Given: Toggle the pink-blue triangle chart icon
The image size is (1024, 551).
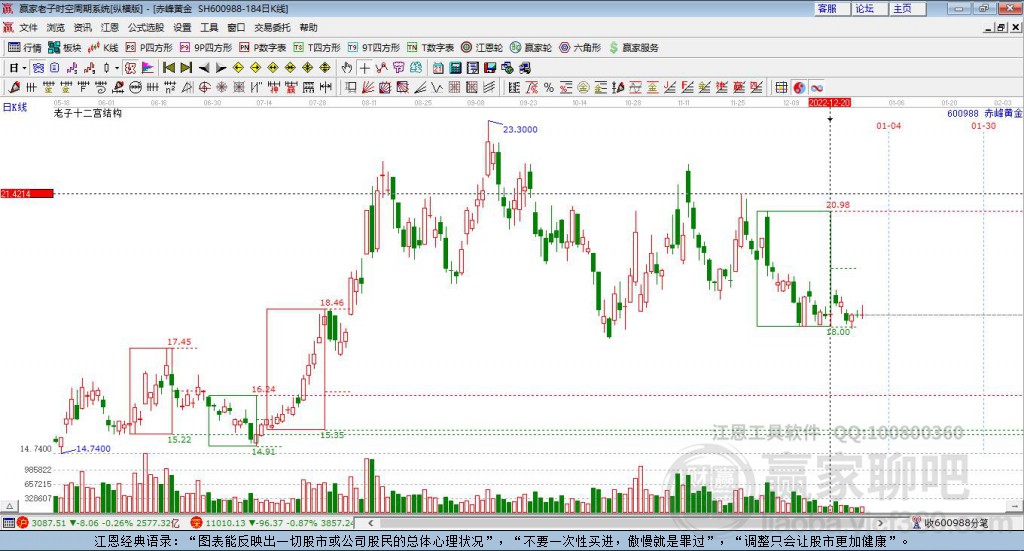Looking at the screenshot, I should pos(148,68).
